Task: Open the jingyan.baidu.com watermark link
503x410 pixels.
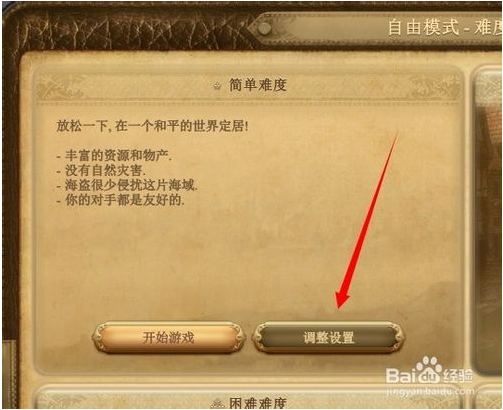Action: click(430, 391)
